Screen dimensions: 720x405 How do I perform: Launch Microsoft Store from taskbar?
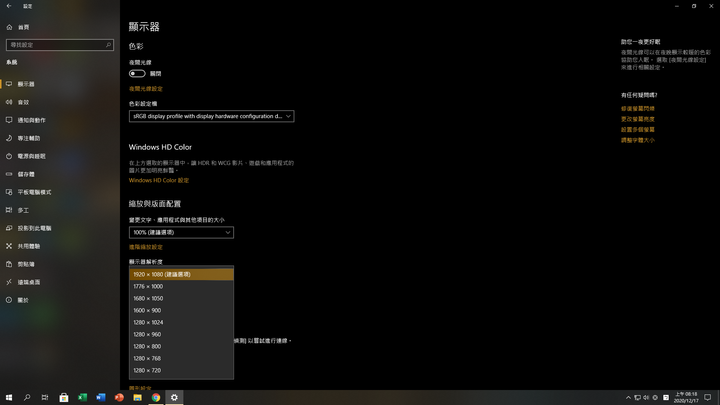pyautogui.click(x=64, y=398)
